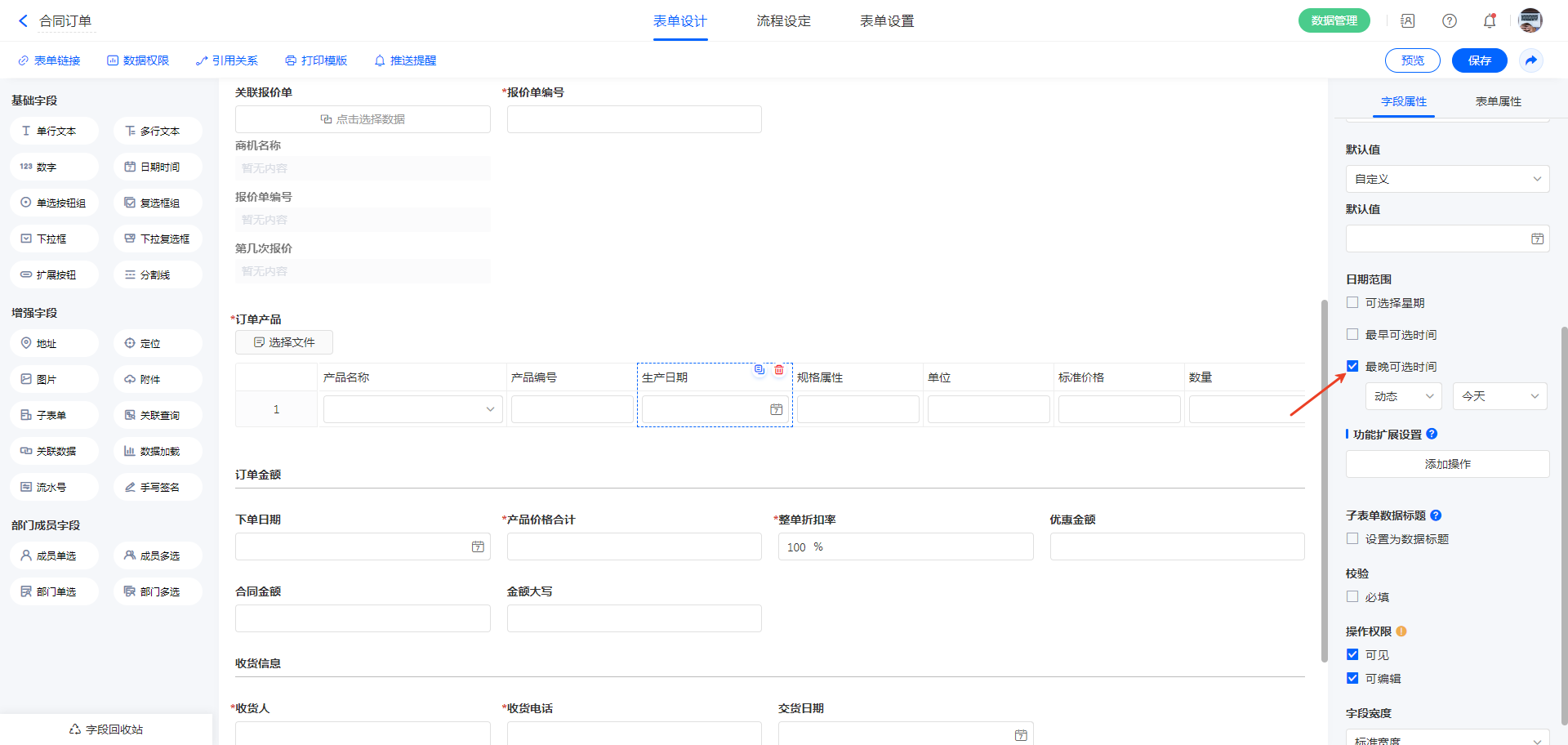Click the help question mark icon in header
Viewport: 1568px width, 745px height.
(x=1450, y=21)
